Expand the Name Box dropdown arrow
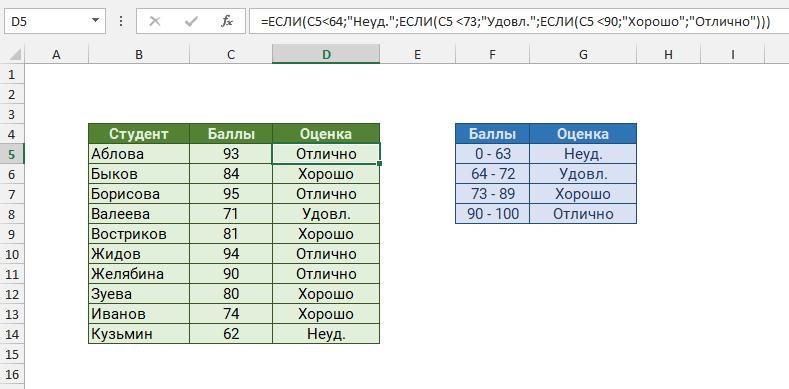789x389 pixels. tap(96, 21)
